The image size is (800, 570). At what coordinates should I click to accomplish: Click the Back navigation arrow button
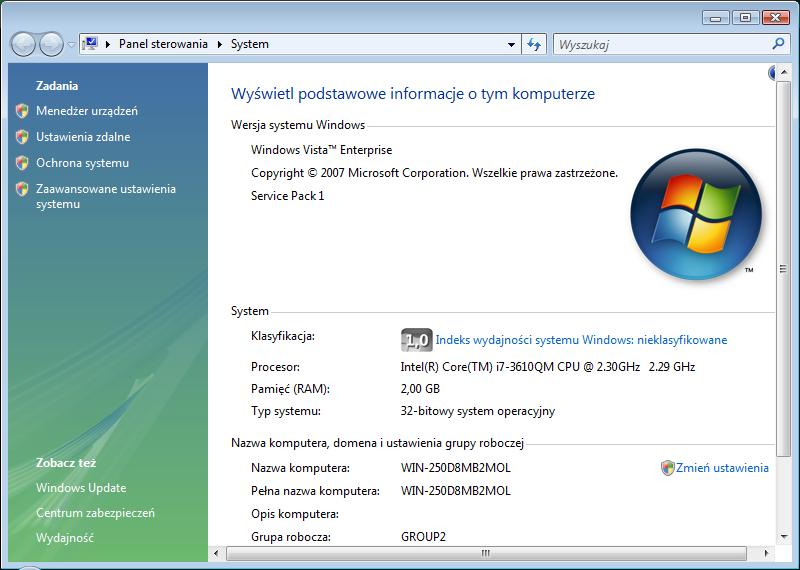coord(22,44)
